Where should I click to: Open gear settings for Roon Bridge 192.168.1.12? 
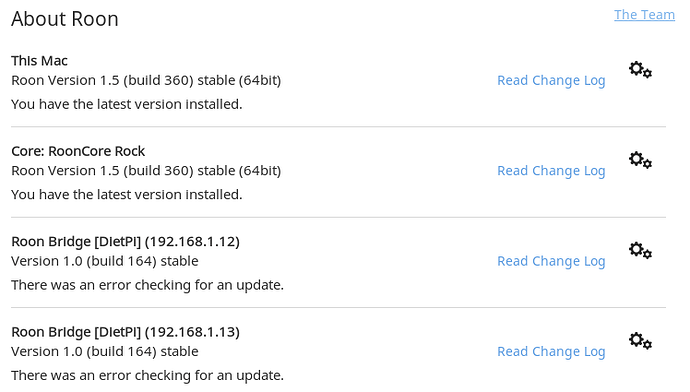pyautogui.click(x=640, y=250)
